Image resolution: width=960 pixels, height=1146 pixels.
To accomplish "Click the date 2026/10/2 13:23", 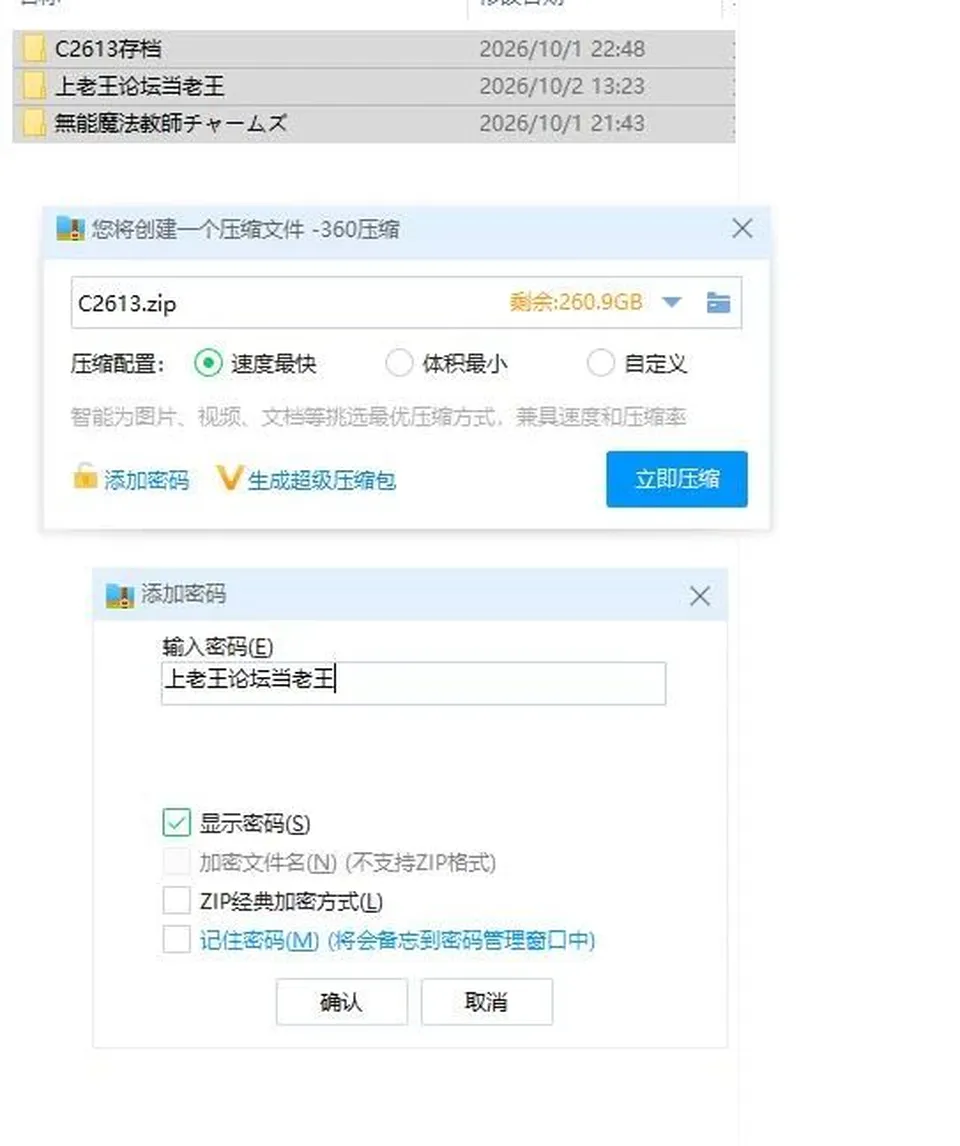I will click(562, 86).
